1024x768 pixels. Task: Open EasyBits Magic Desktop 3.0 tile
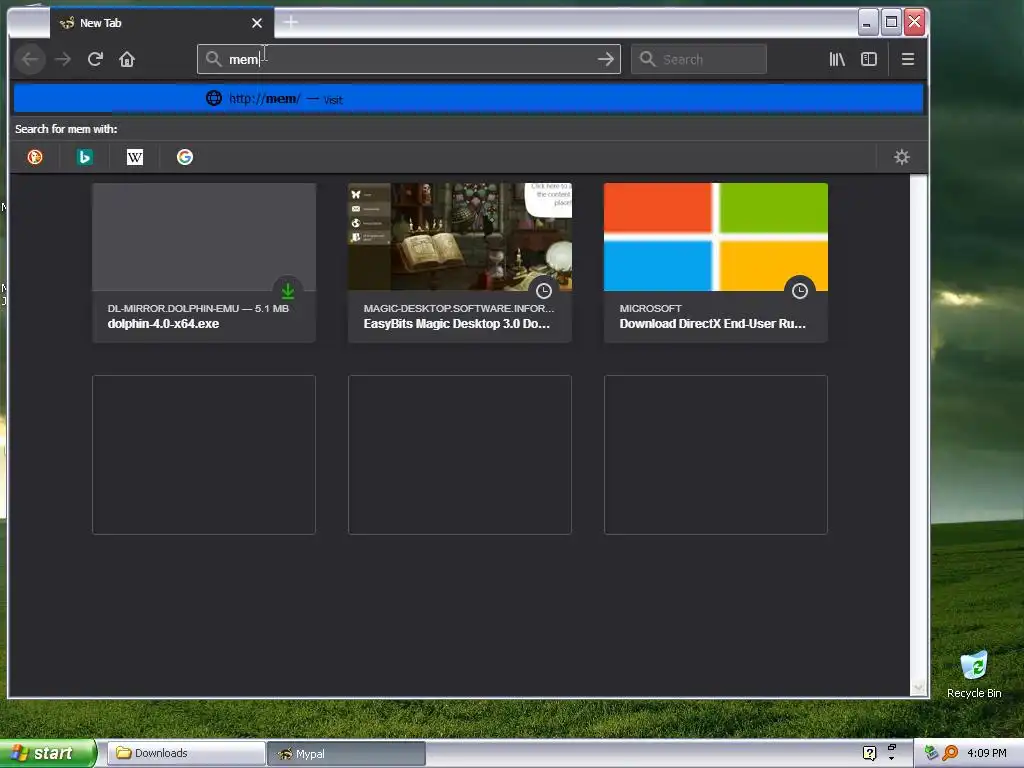(460, 263)
